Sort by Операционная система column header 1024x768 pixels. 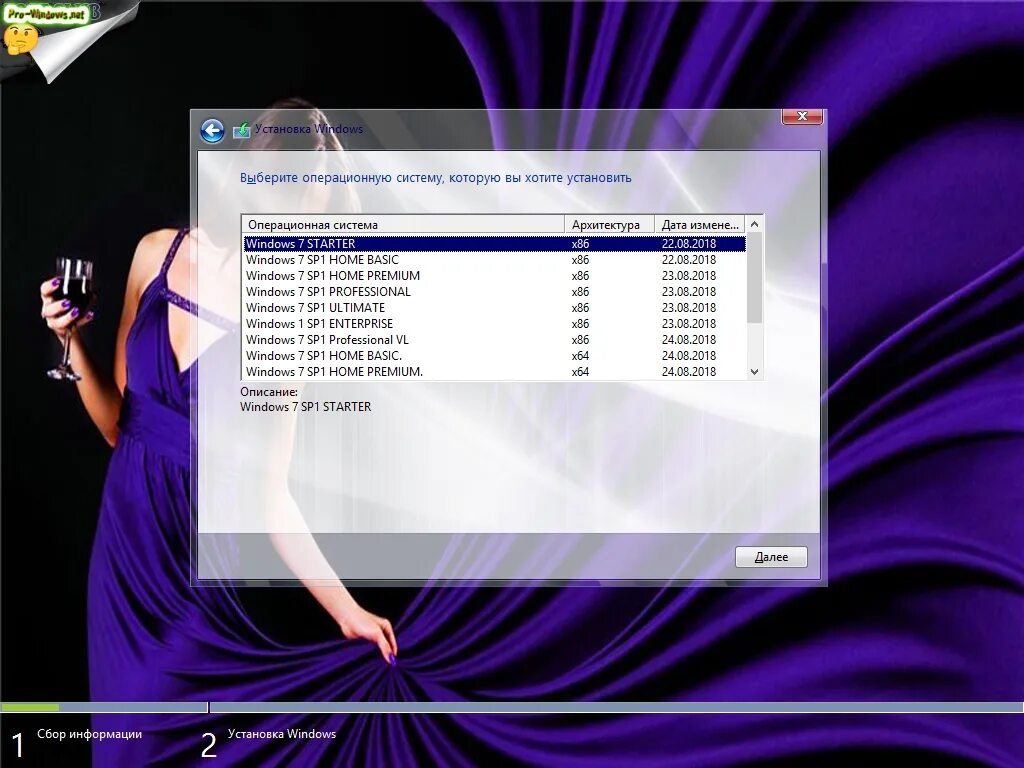(403, 225)
